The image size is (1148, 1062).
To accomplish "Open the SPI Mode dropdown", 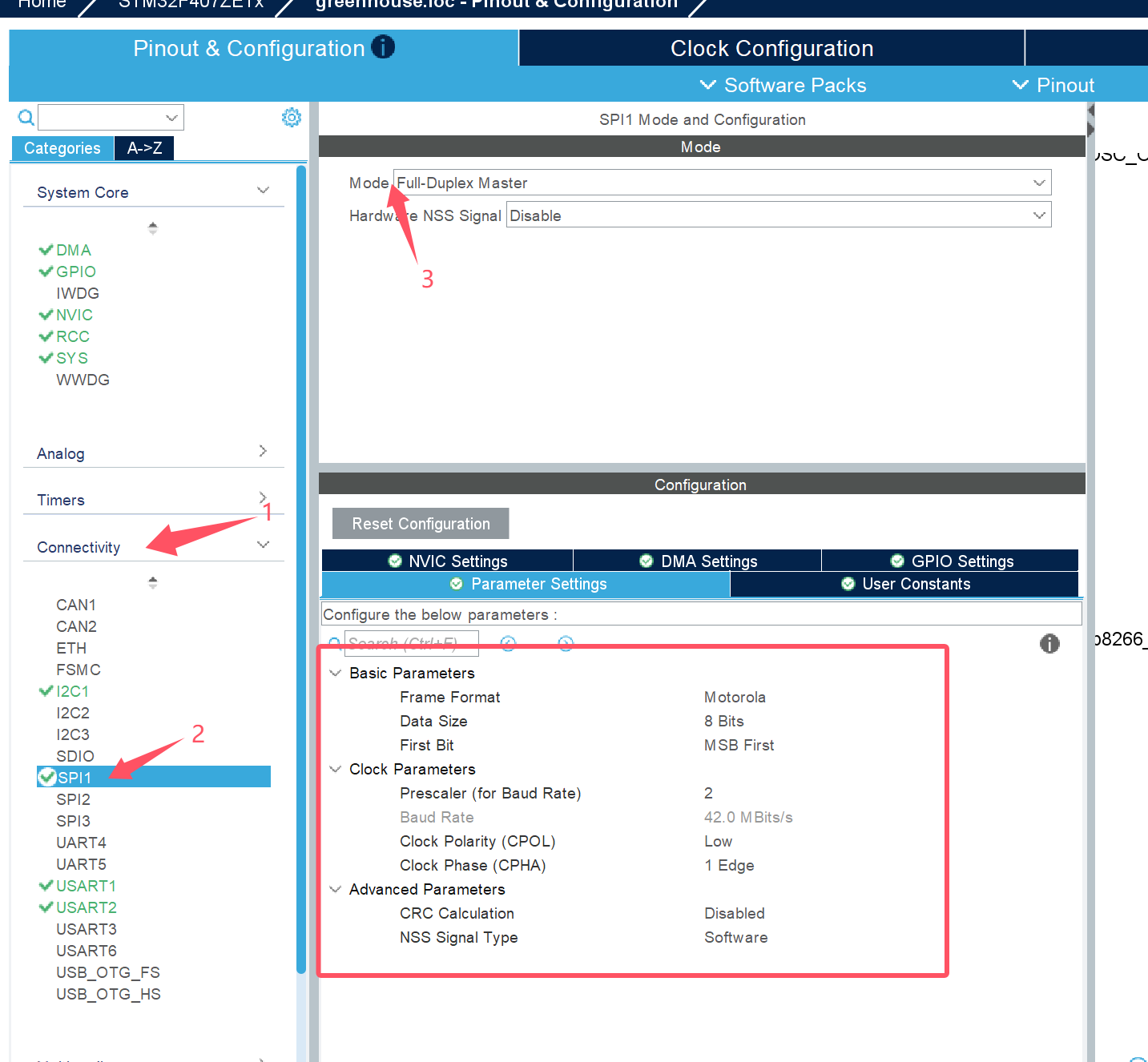I will click(x=721, y=183).
